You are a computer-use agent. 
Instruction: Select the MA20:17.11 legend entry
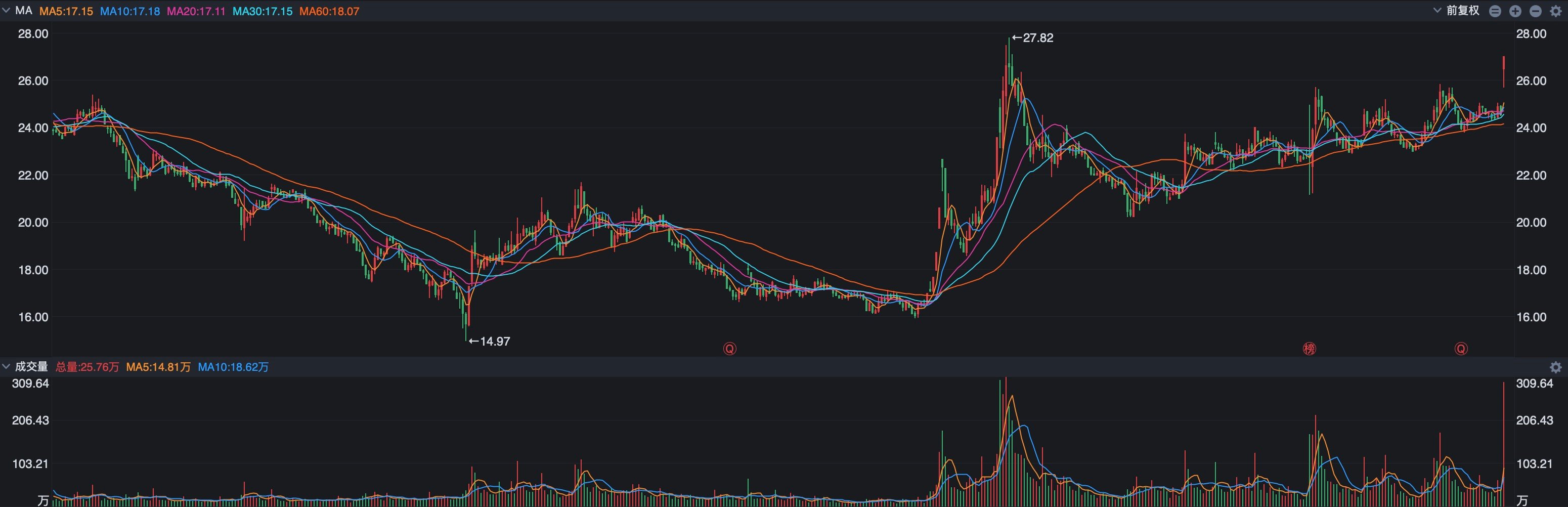tap(196, 12)
